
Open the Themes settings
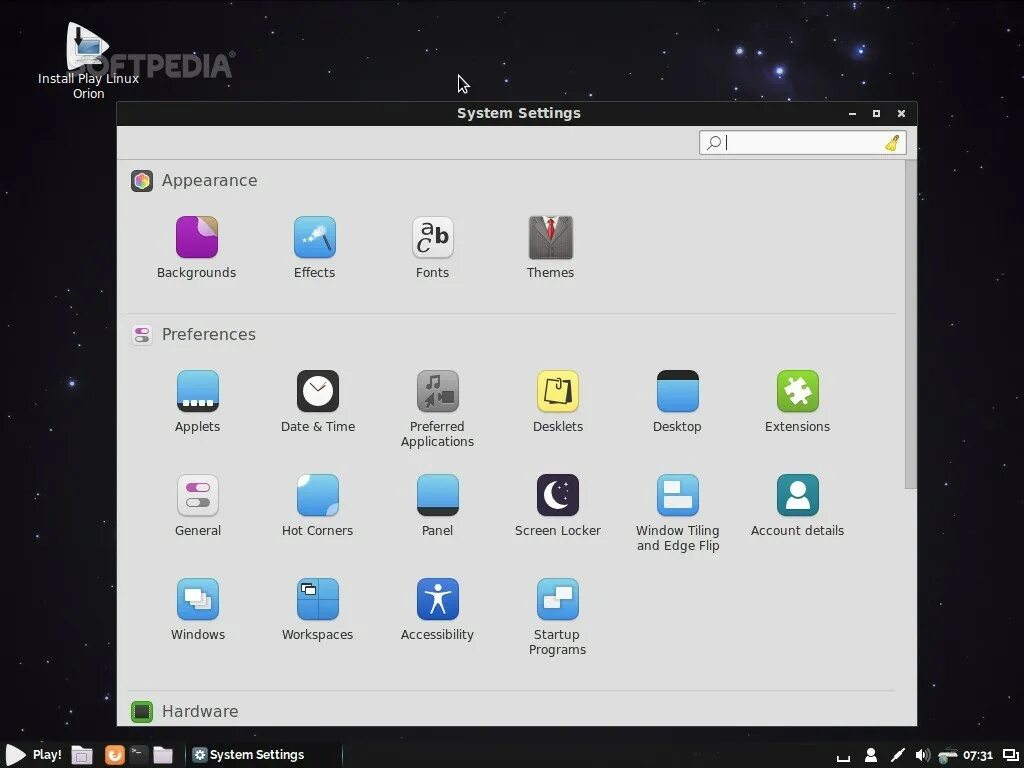551,248
